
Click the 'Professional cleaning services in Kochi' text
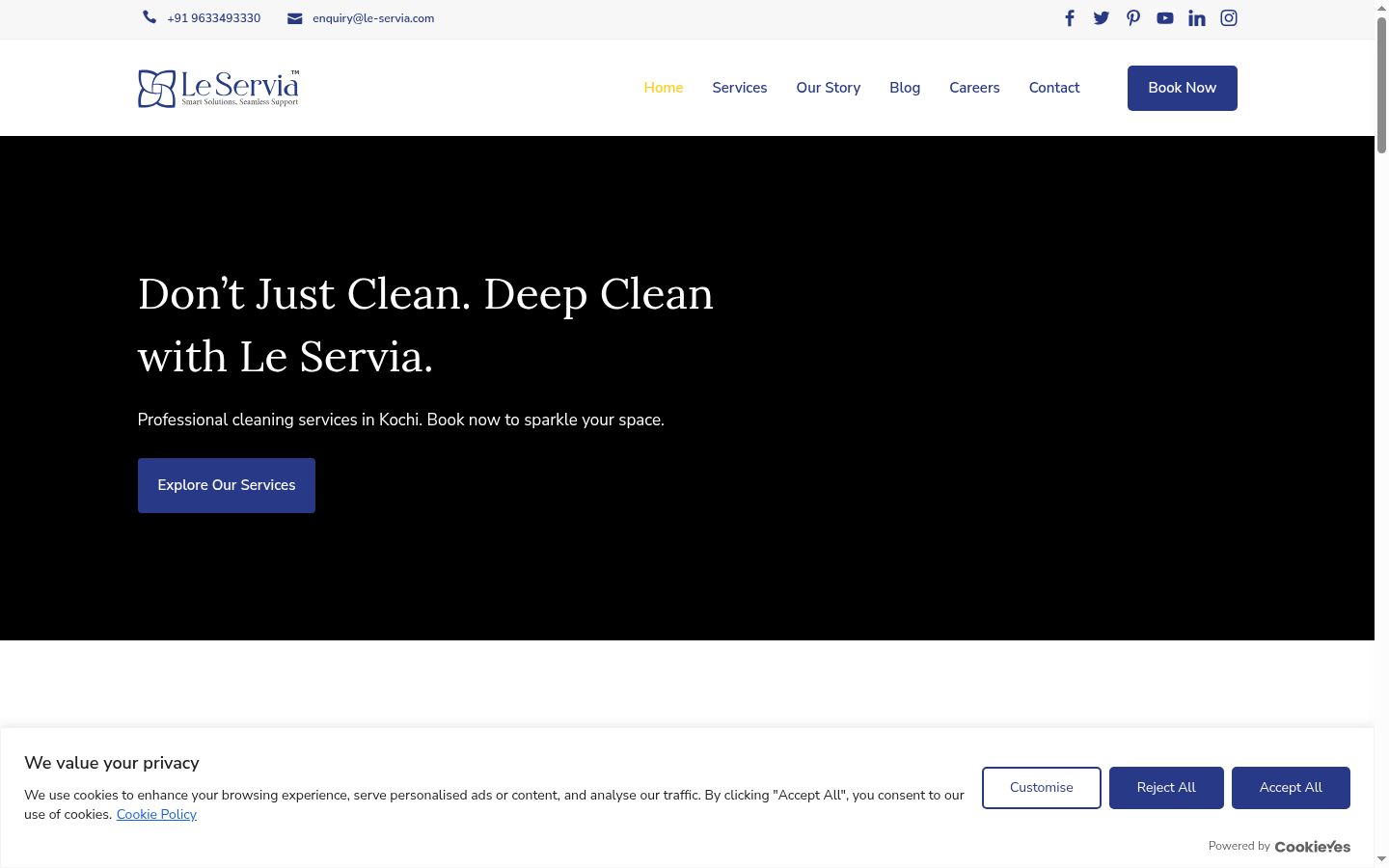[401, 420]
